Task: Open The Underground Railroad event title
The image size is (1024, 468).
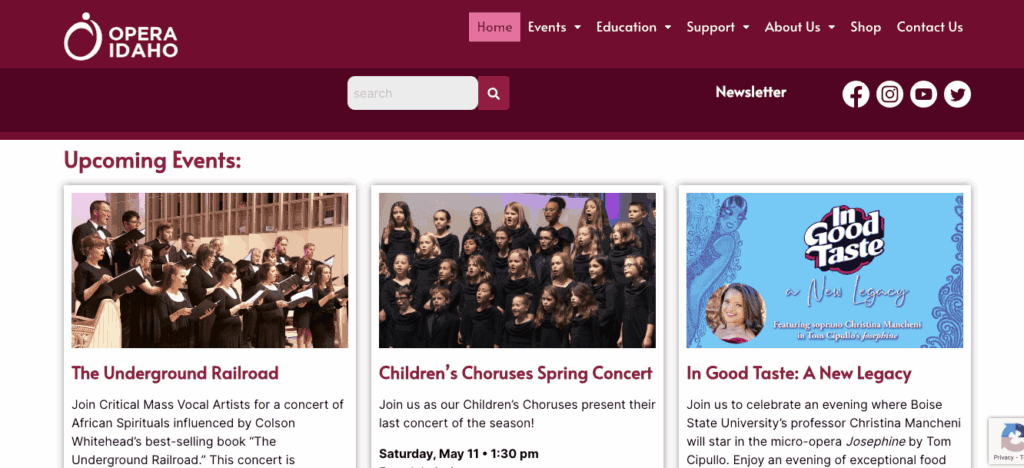Action: 175,373
